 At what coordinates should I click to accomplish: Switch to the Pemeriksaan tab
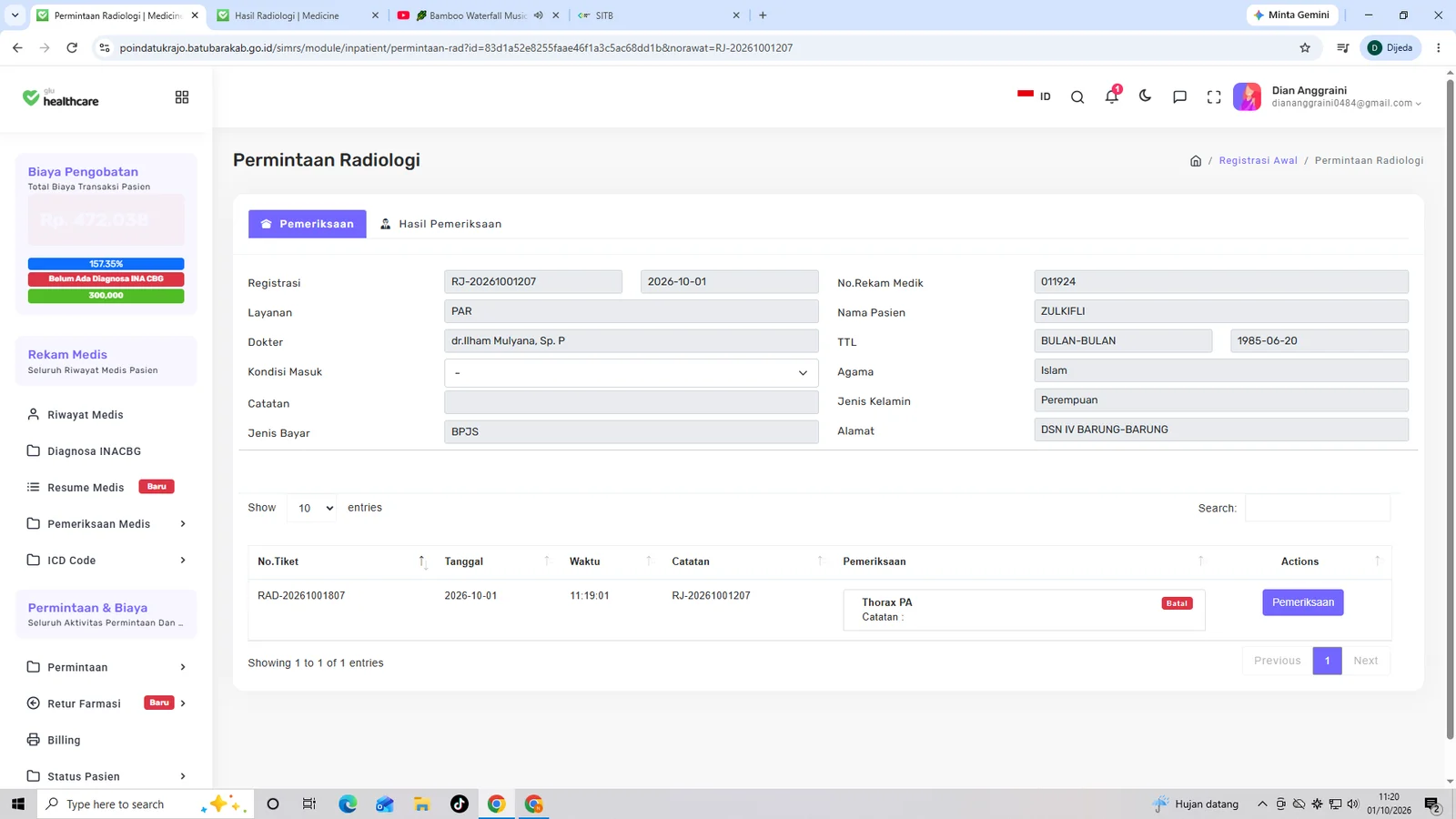coord(308,224)
